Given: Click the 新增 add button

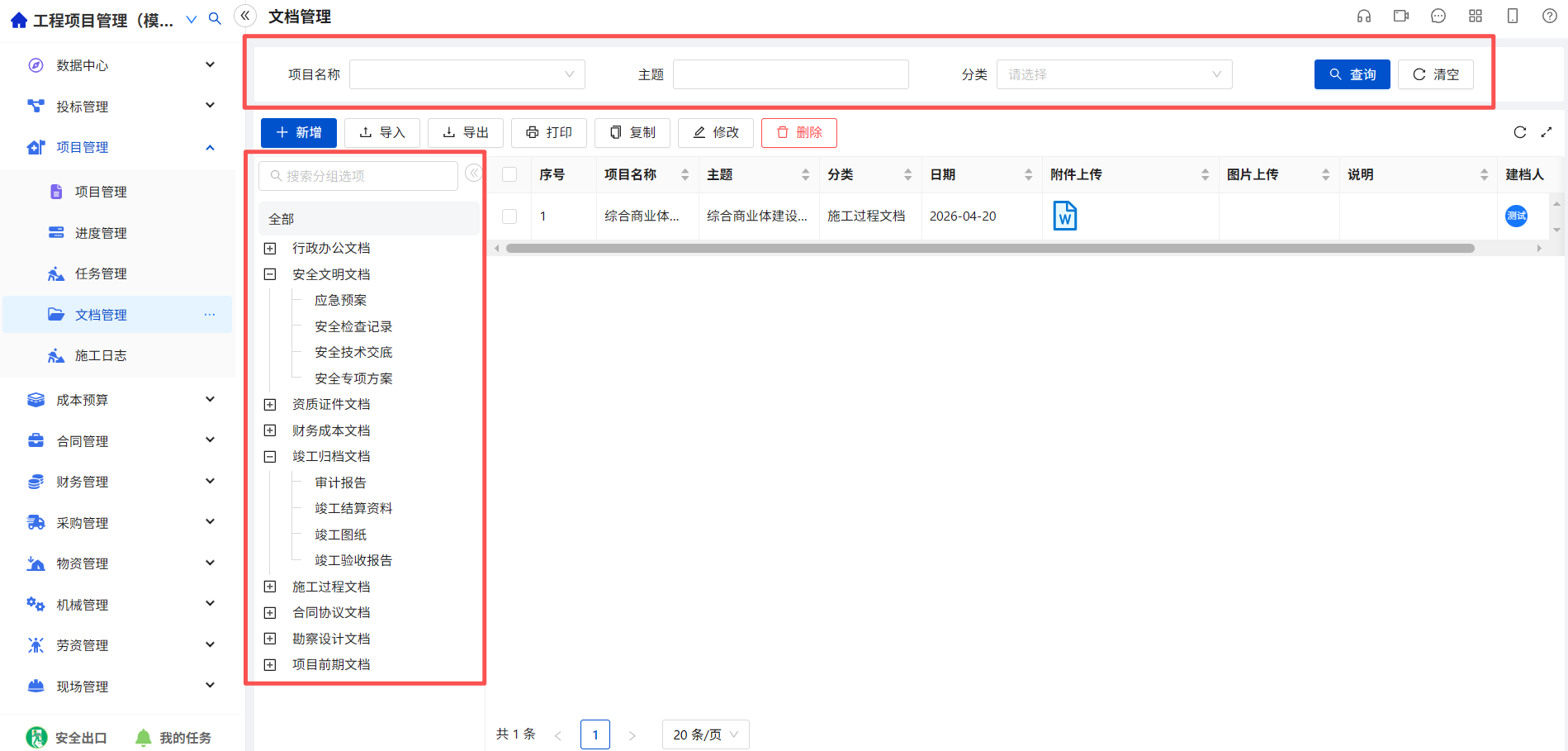Looking at the screenshot, I should click(299, 133).
